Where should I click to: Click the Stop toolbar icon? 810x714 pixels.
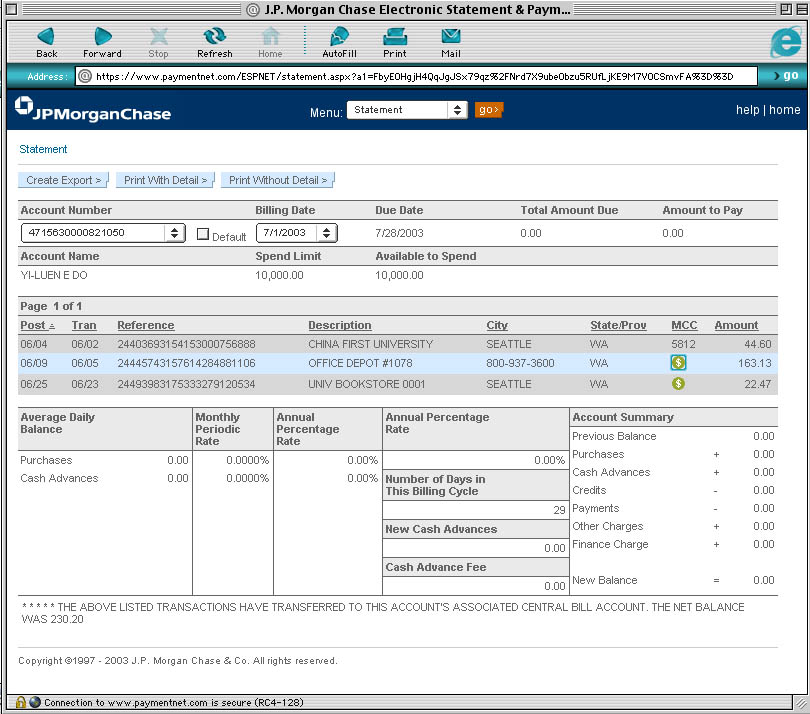click(x=159, y=36)
